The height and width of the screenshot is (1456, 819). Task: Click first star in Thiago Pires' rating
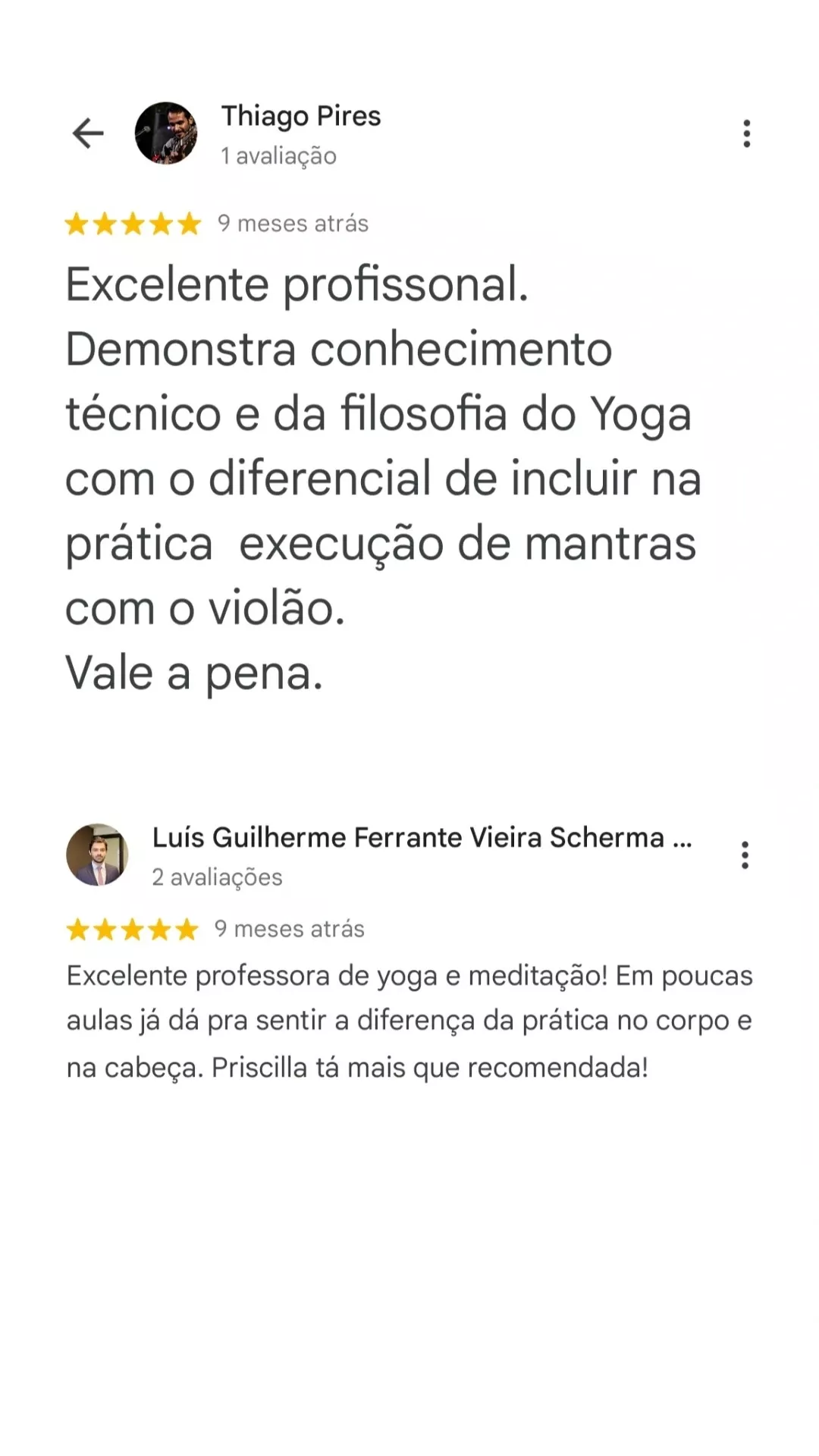(x=77, y=224)
